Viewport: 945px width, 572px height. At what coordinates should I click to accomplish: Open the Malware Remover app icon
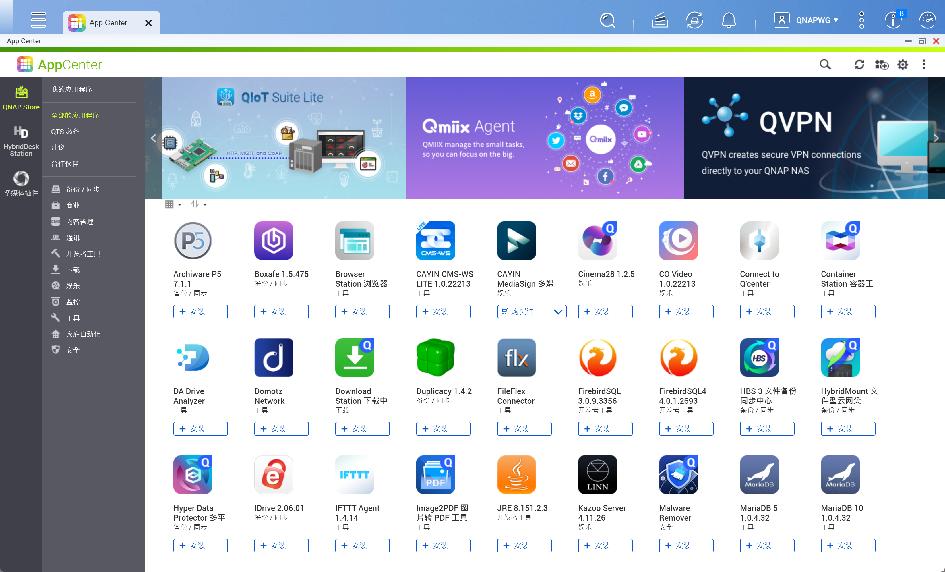(x=678, y=474)
